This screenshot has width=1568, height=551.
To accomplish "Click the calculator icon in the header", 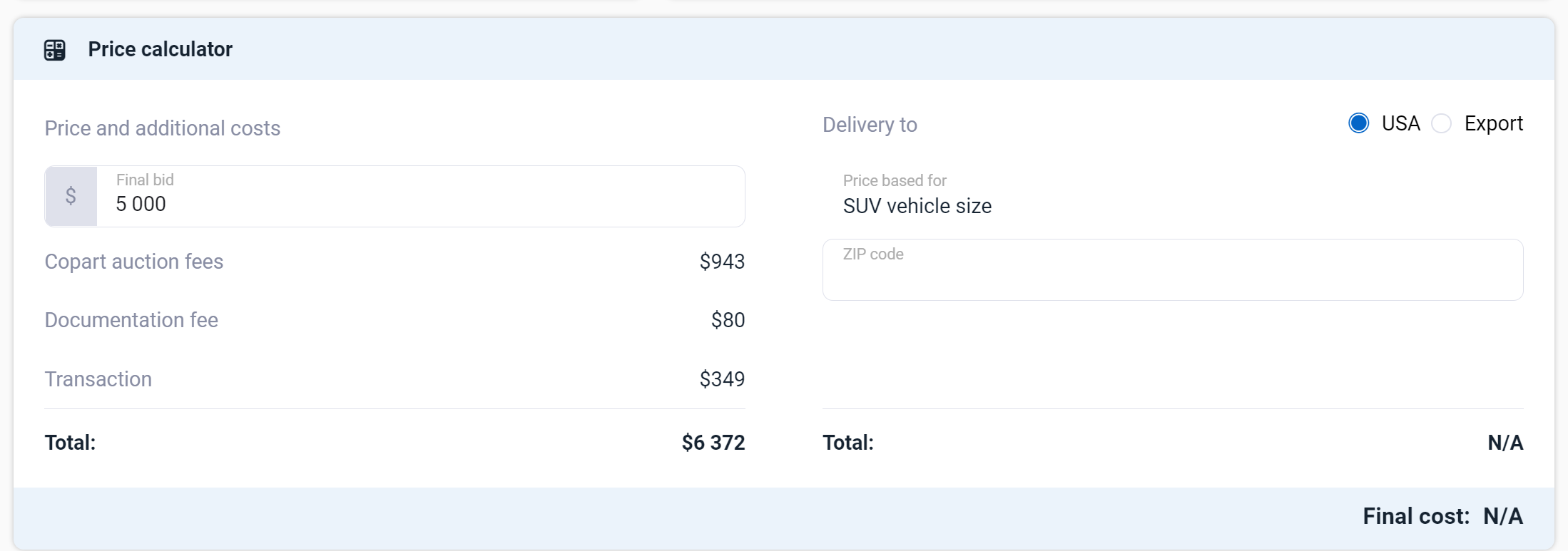I will (x=55, y=50).
